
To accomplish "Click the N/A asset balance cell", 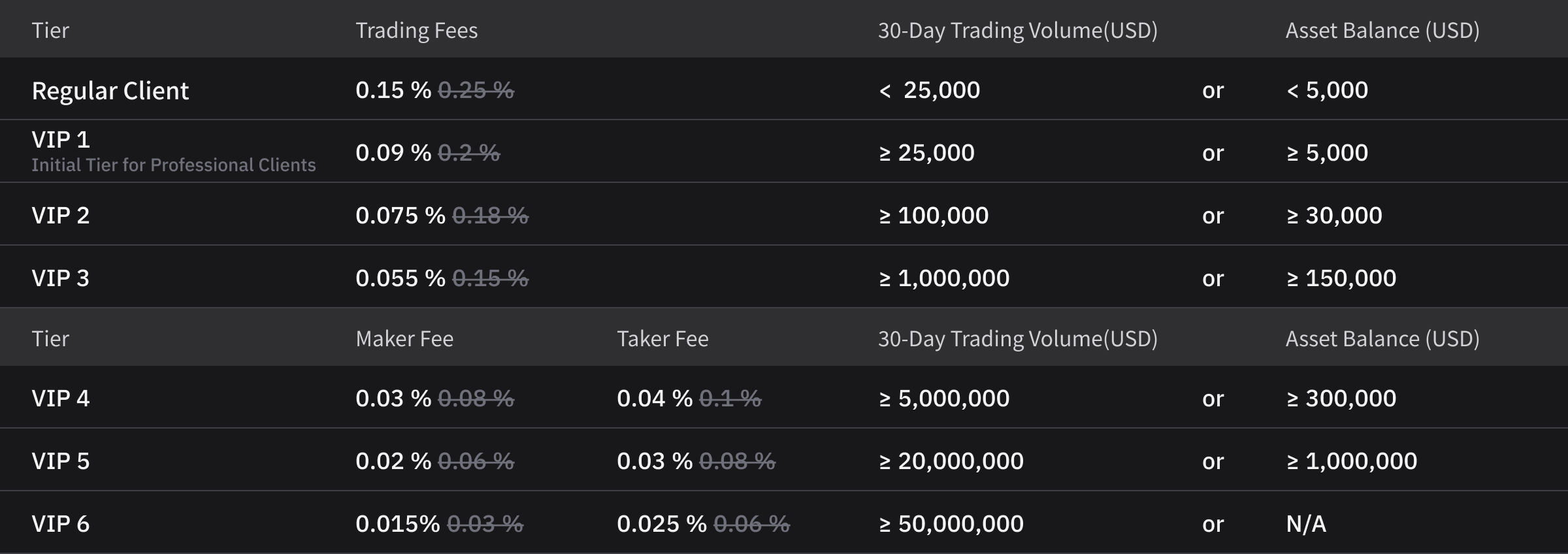I will [x=1306, y=523].
